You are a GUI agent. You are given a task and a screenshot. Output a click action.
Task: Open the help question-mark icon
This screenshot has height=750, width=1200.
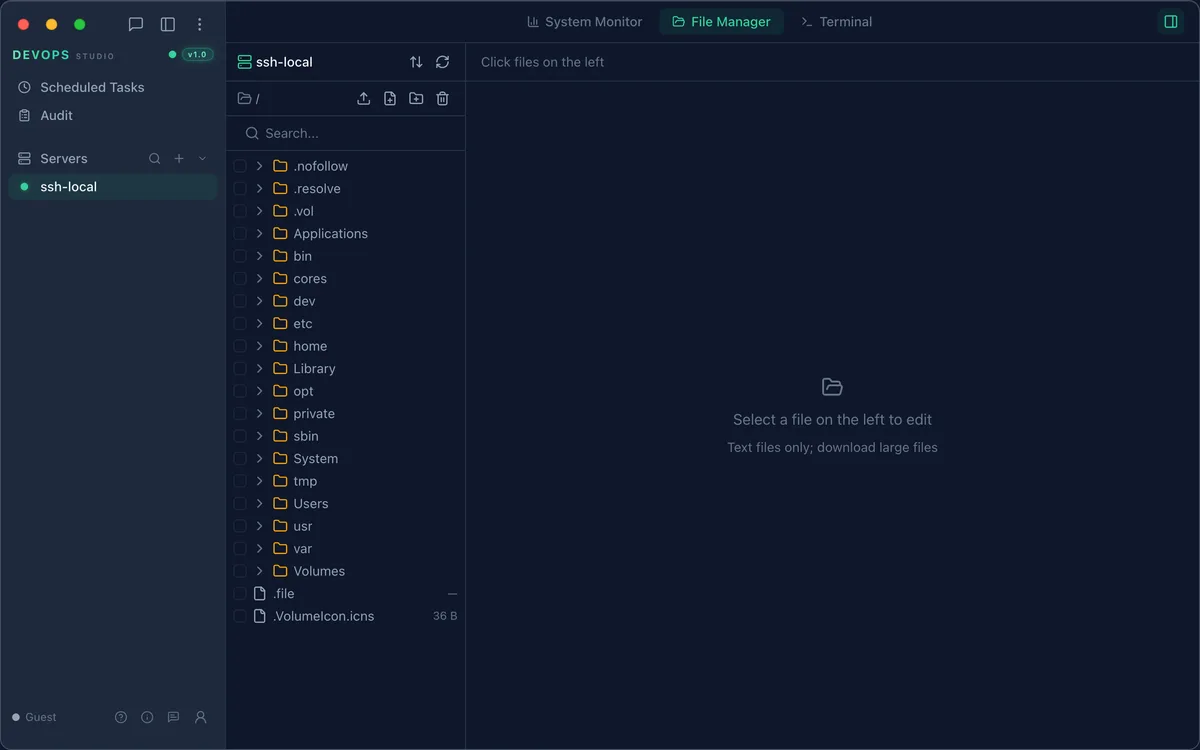(121, 717)
